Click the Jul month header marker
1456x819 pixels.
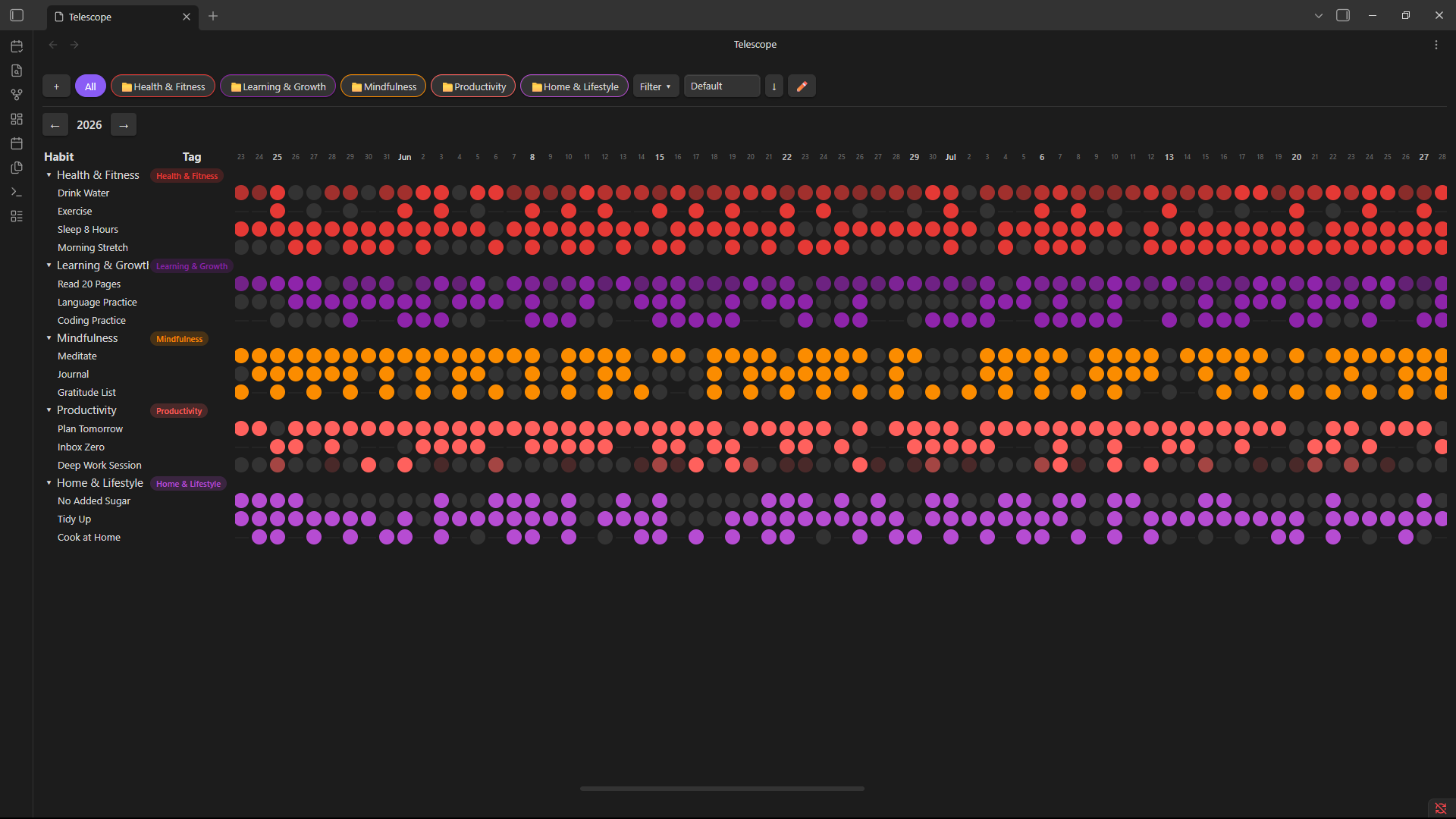pyautogui.click(x=951, y=157)
